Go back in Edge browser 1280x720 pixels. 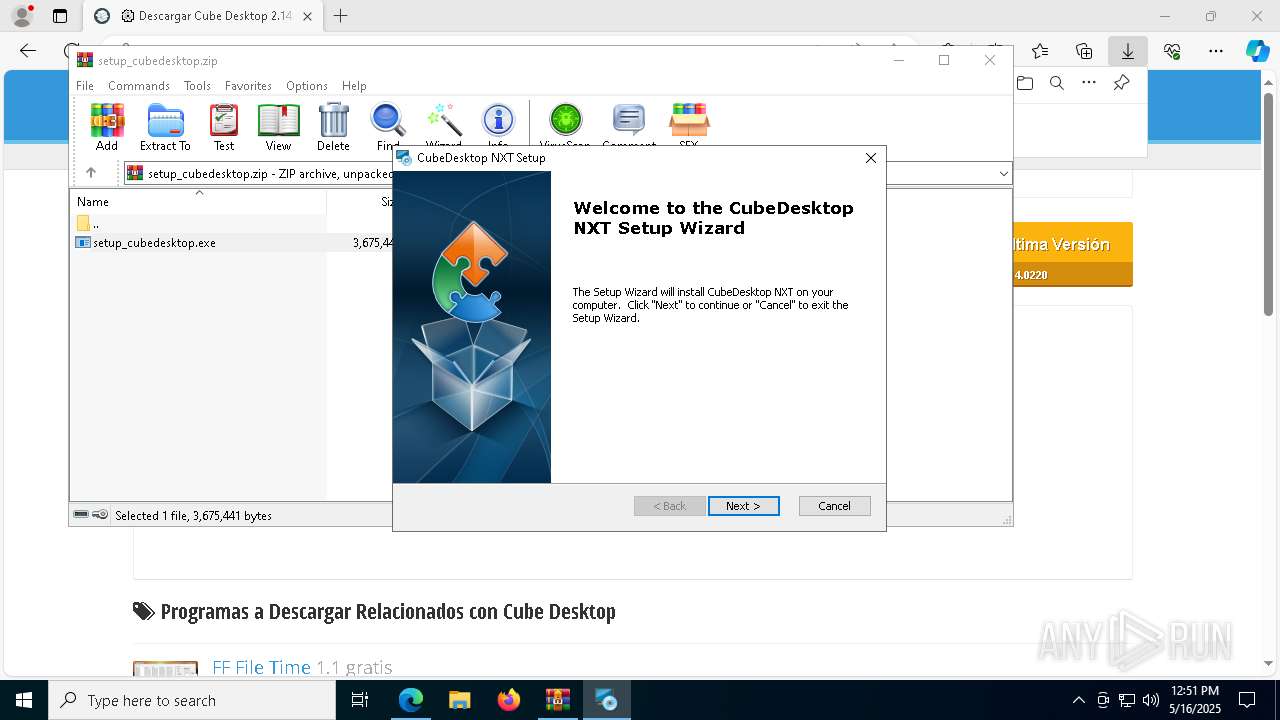click(28, 51)
